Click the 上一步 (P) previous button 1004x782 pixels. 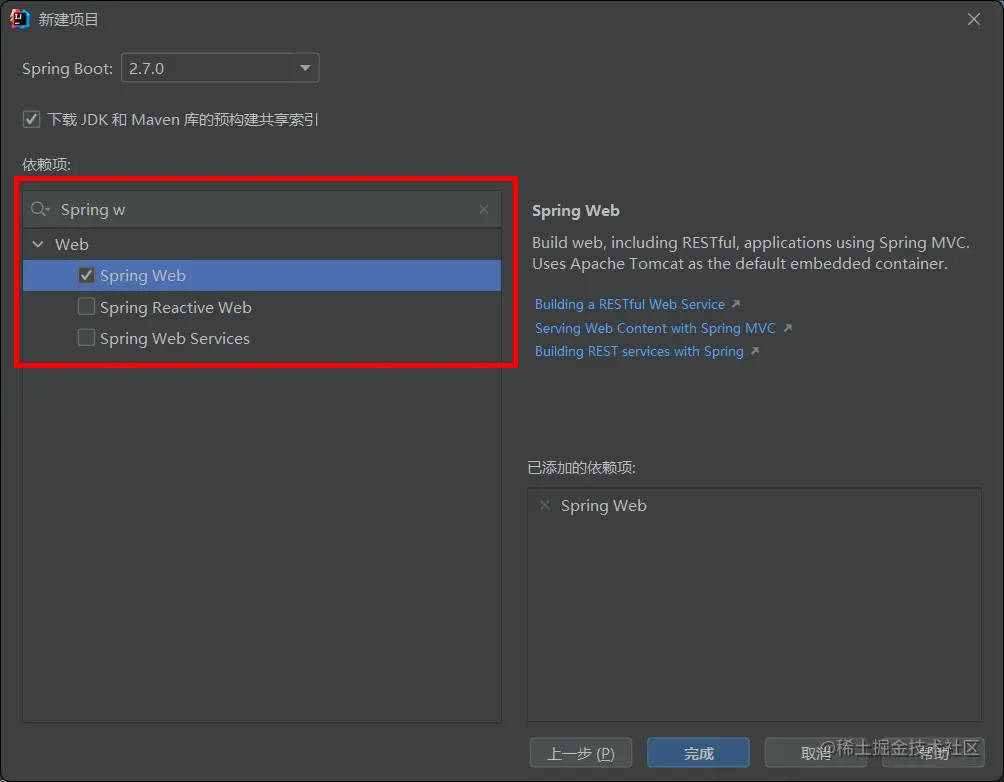pyautogui.click(x=581, y=753)
